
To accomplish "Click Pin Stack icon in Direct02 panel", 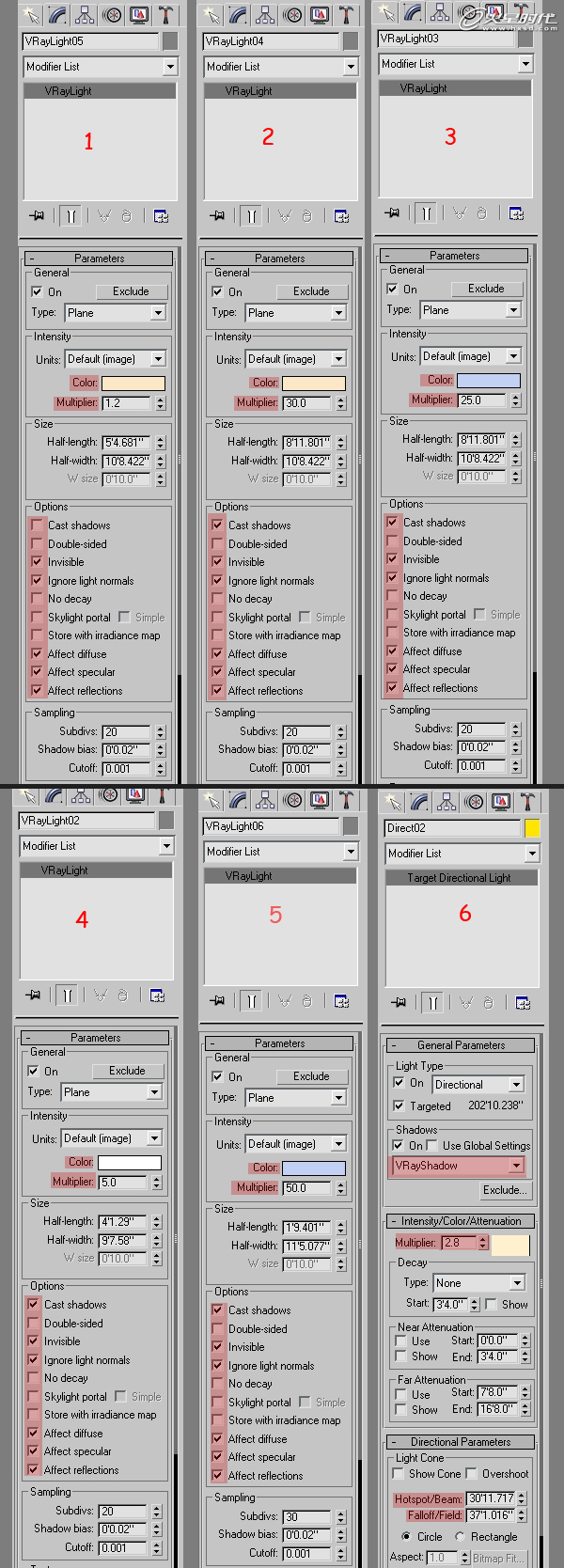I will click(x=399, y=1003).
